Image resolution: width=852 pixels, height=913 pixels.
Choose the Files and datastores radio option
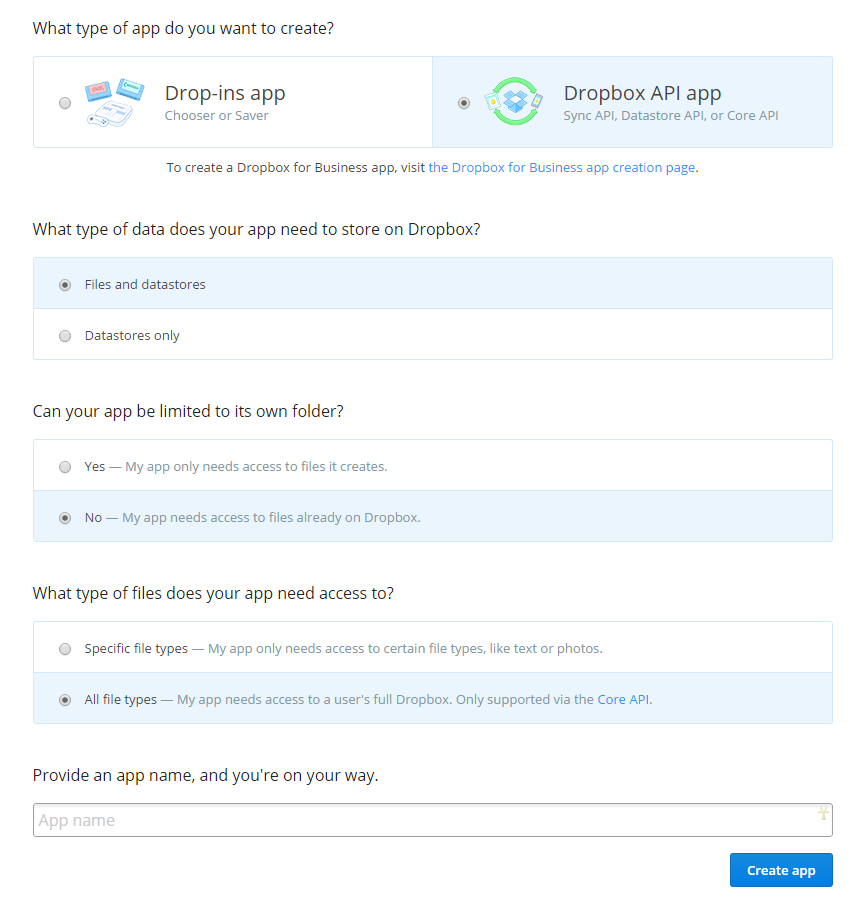[65, 285]
